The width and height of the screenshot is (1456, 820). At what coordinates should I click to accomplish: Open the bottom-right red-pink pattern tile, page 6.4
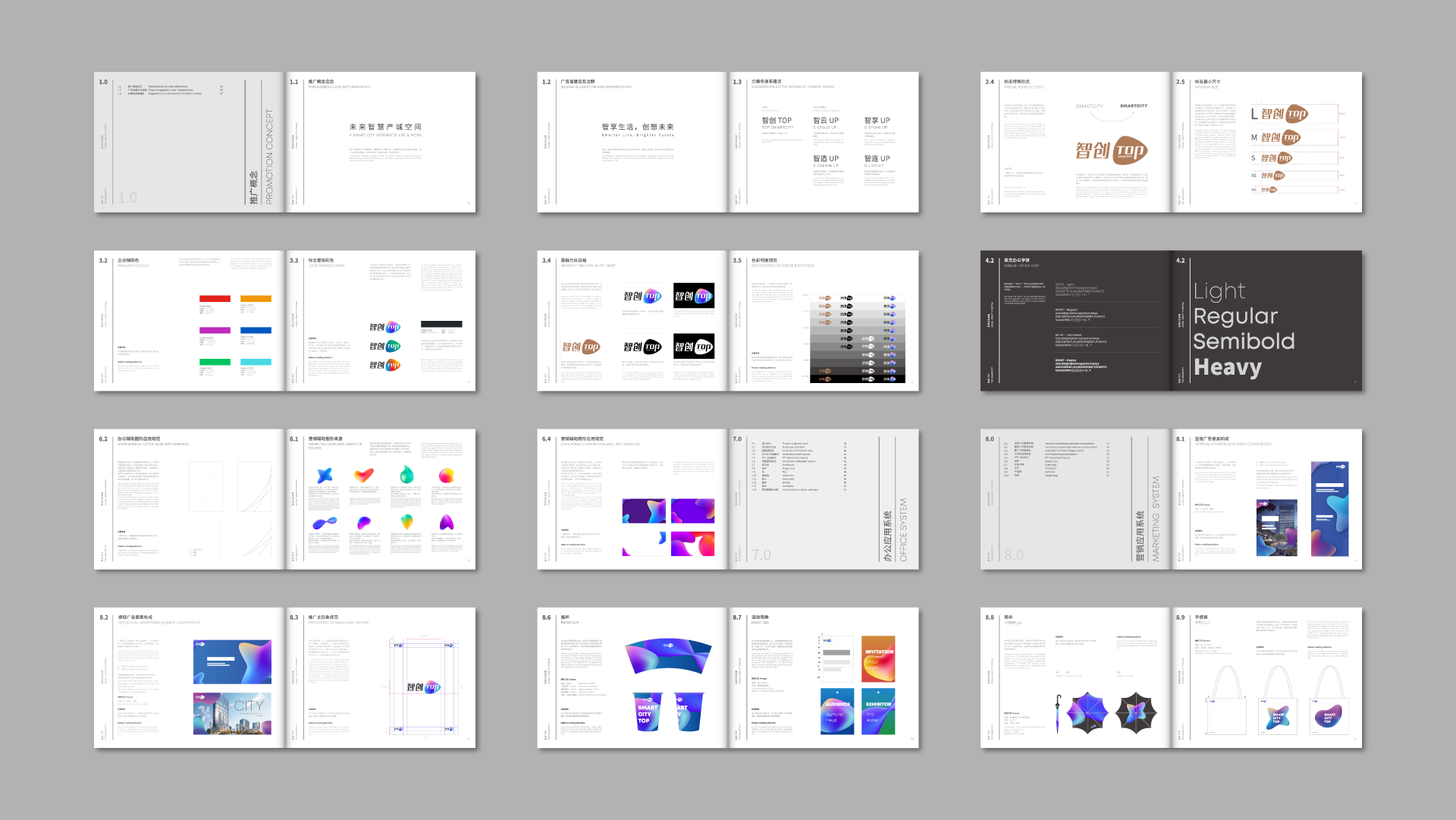693,543
